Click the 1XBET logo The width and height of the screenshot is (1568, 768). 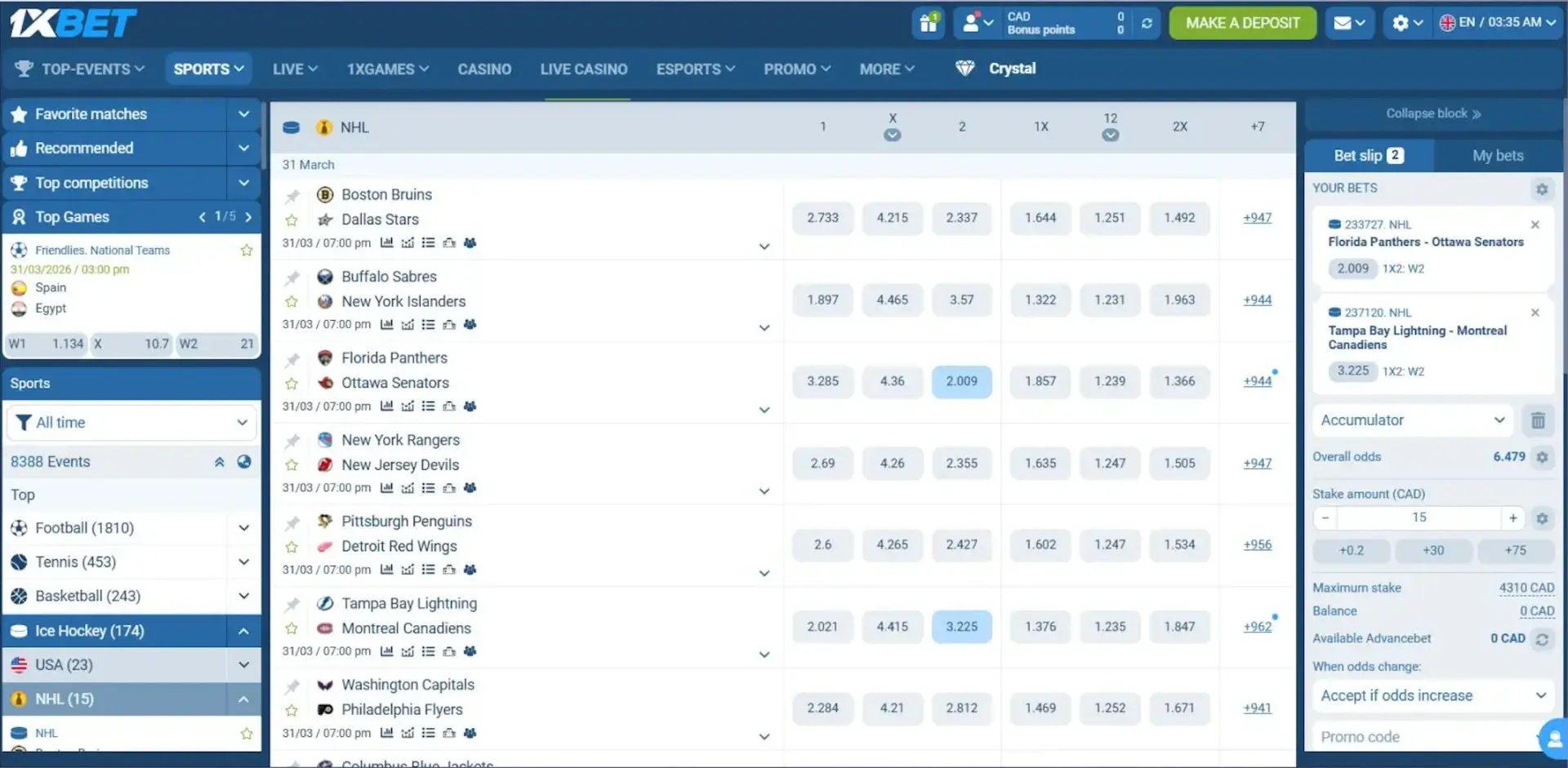pyautogui.click(x=73, y=23)
